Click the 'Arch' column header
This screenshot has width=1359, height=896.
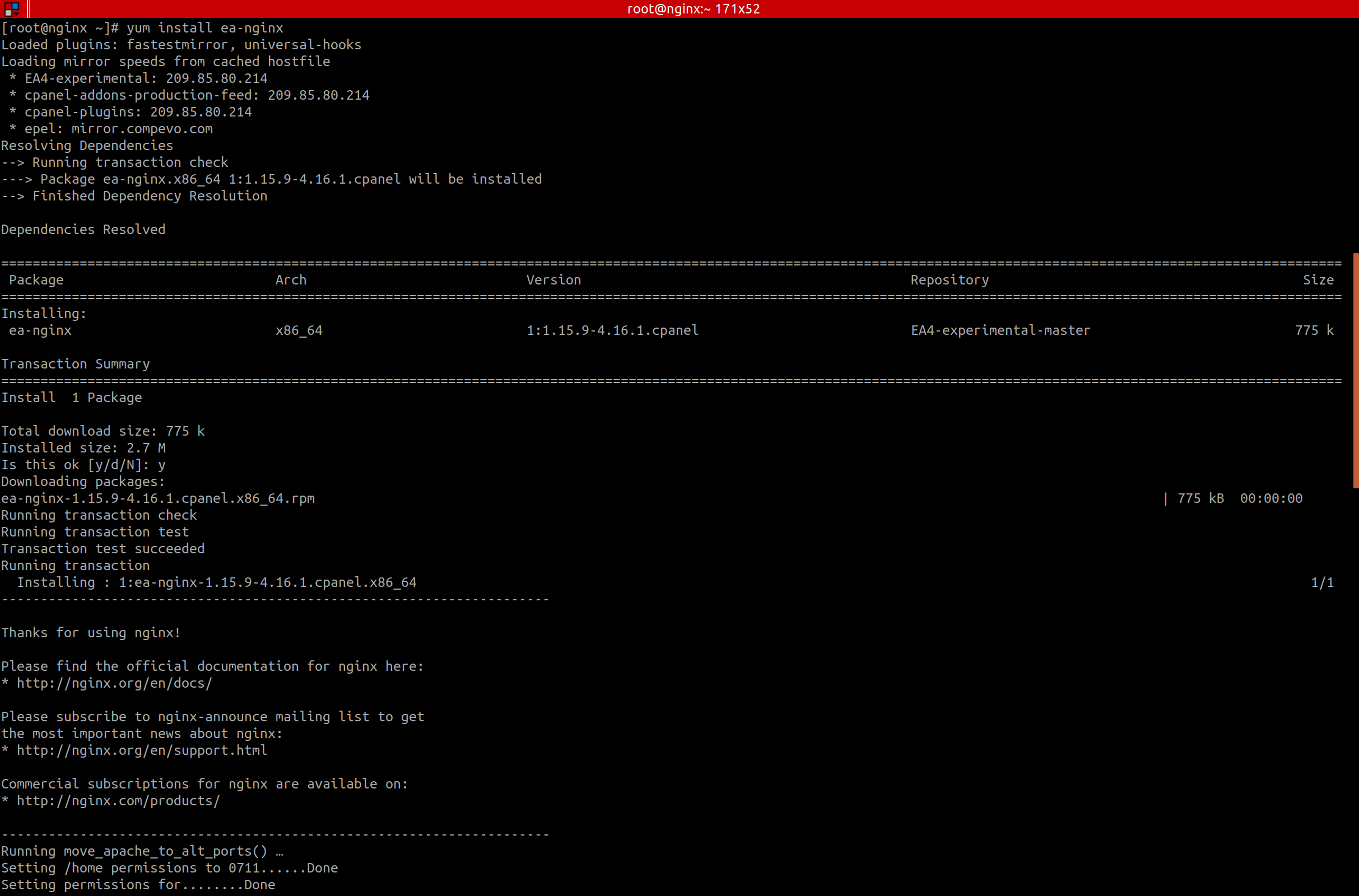pyautogui.click(x=291, y=280)
